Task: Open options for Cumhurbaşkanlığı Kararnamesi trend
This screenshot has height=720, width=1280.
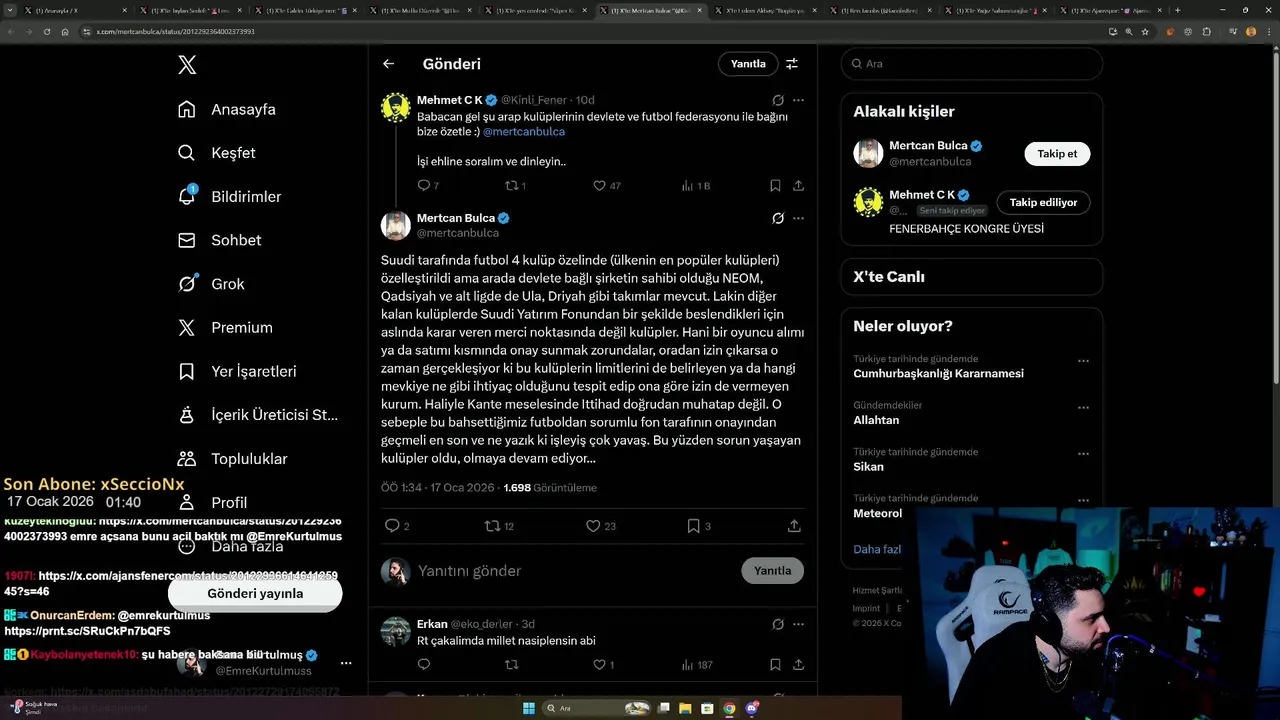Action: pos(1083,361)
